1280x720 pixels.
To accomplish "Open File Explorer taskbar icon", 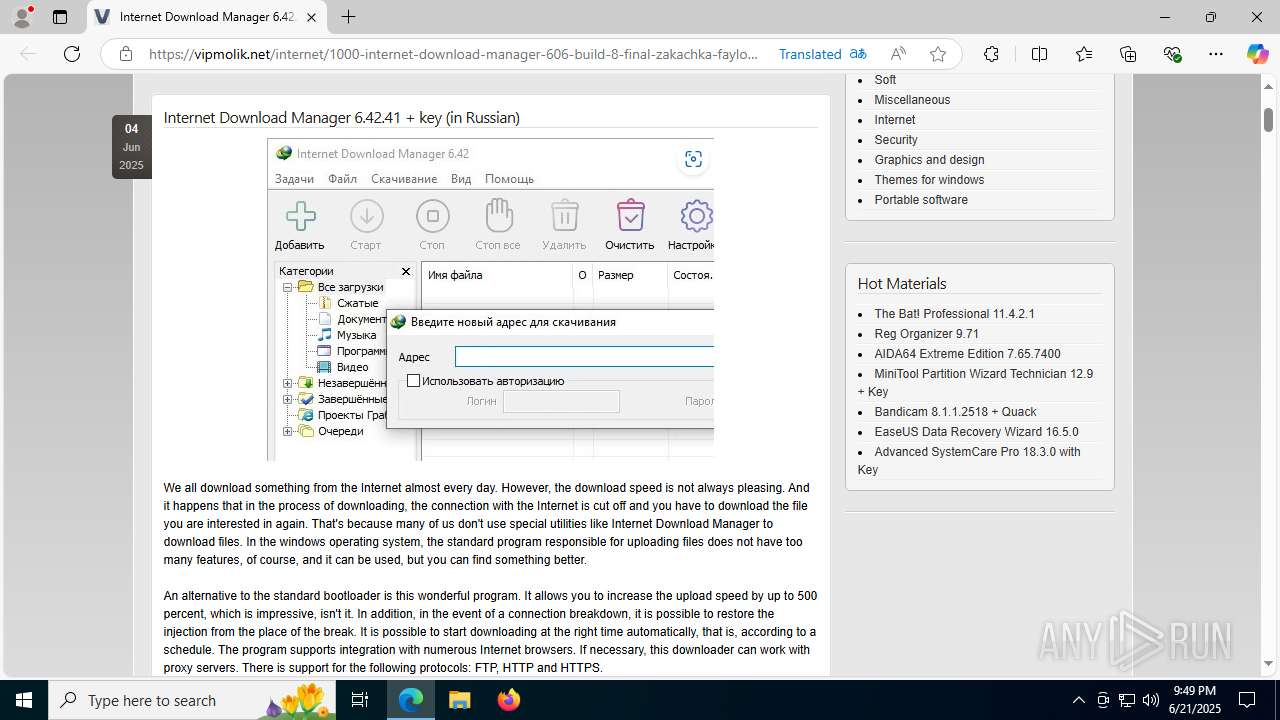I will 459,700.
